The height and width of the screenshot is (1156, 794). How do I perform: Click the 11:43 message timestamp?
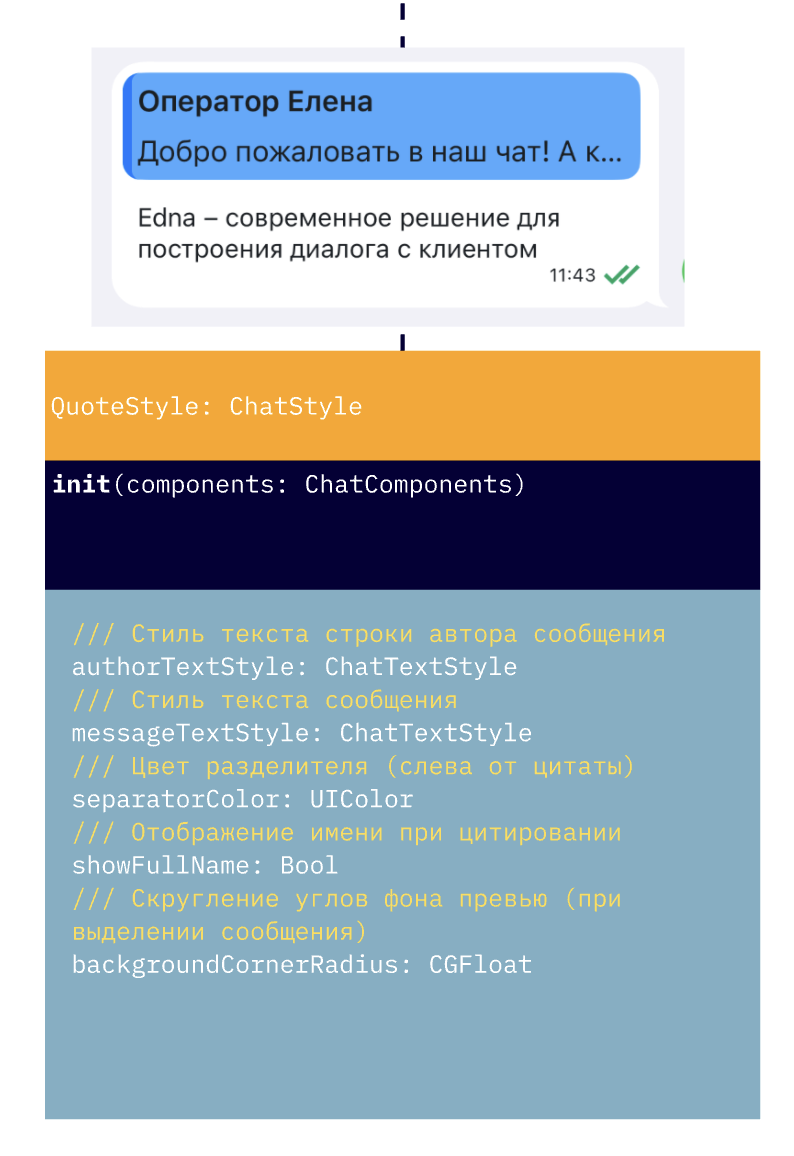572,275
